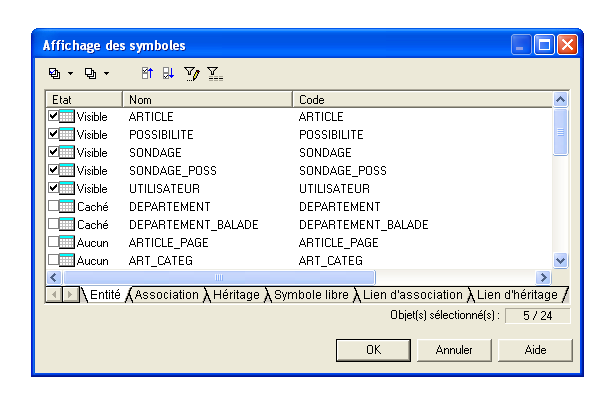Screen dimensions: 614x402
Task: Uncheck the SONDAGE visible checkbox
Action: click(x=53, y=151)
